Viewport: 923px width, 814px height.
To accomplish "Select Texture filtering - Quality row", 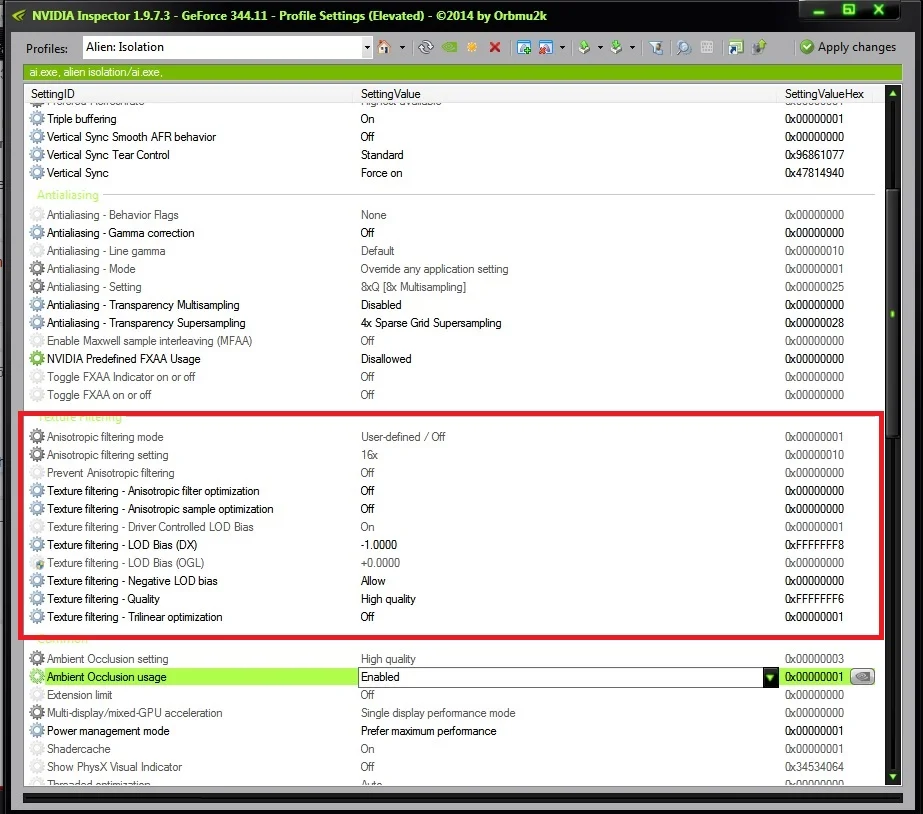I will pyautogui.click(x=454, y=599).
